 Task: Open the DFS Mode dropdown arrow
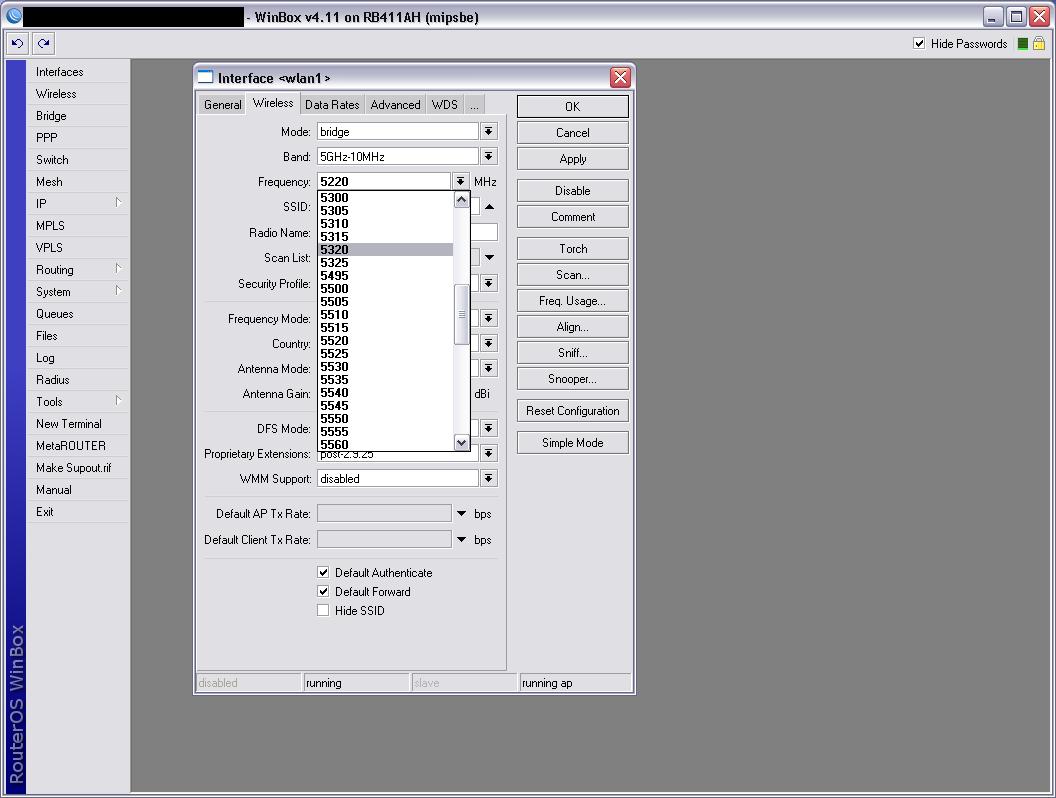[489, 428]
